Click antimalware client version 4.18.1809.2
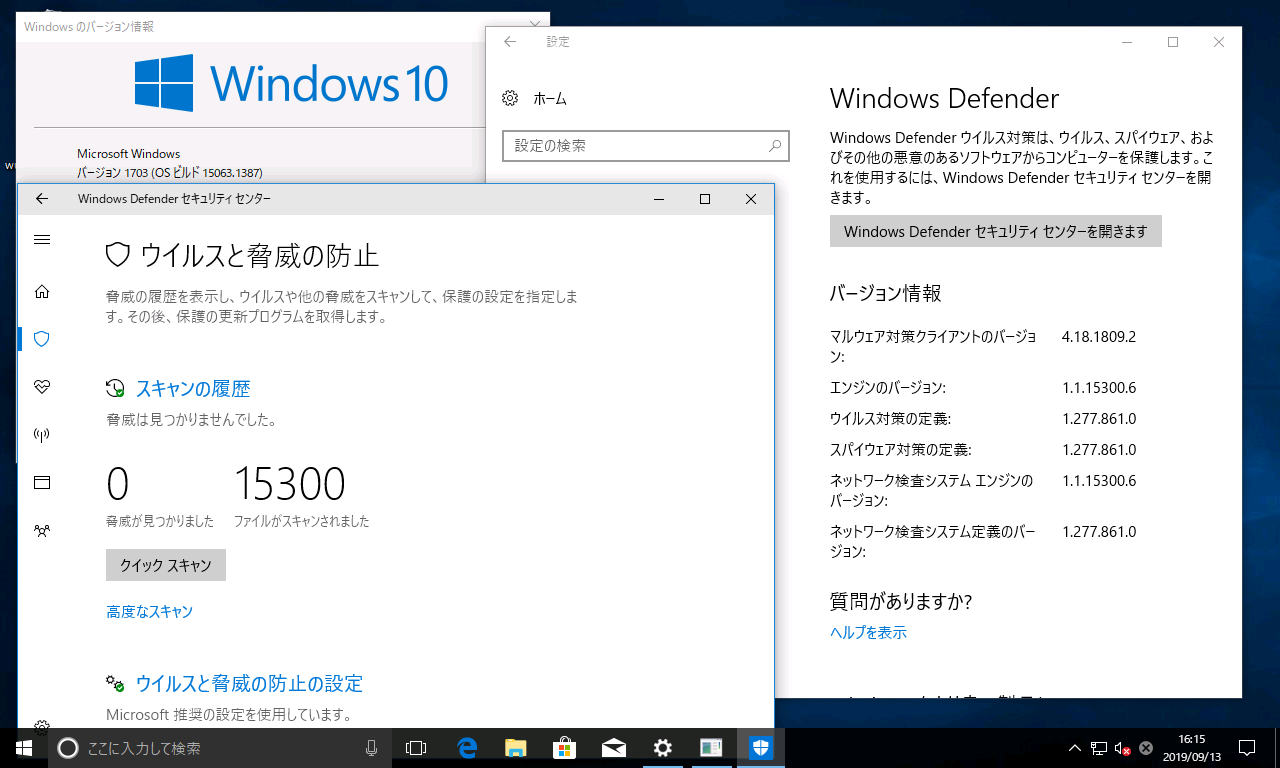The image size is (1280, 768). pos(1099,336)
